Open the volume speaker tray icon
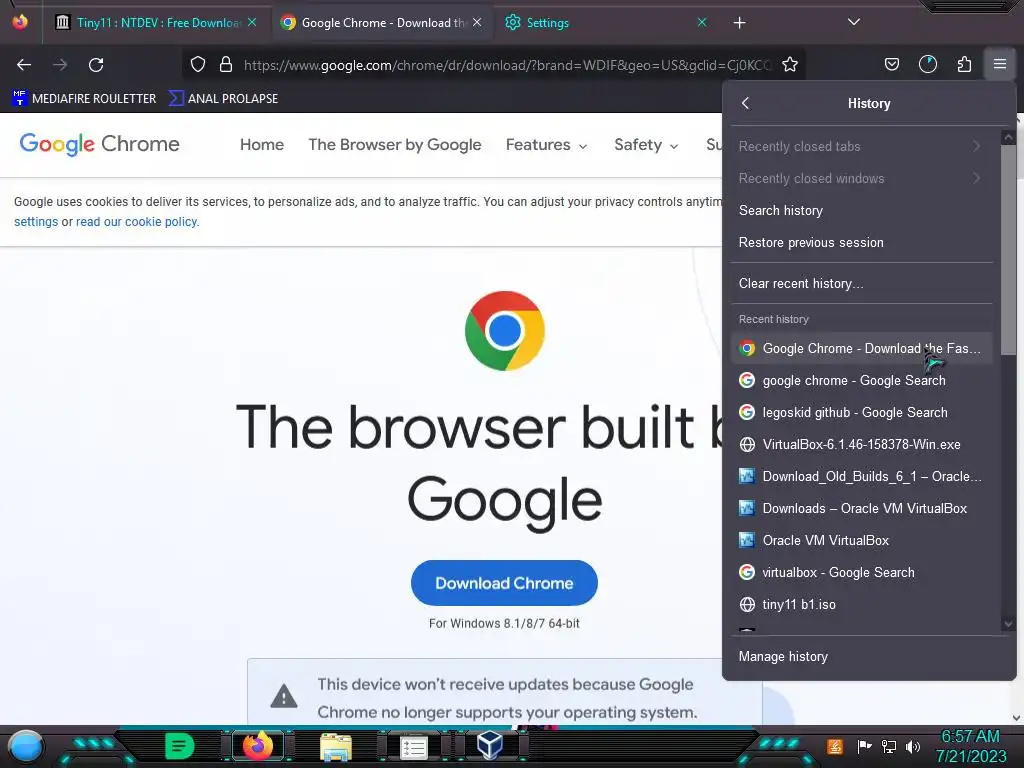 click(913, 746)
